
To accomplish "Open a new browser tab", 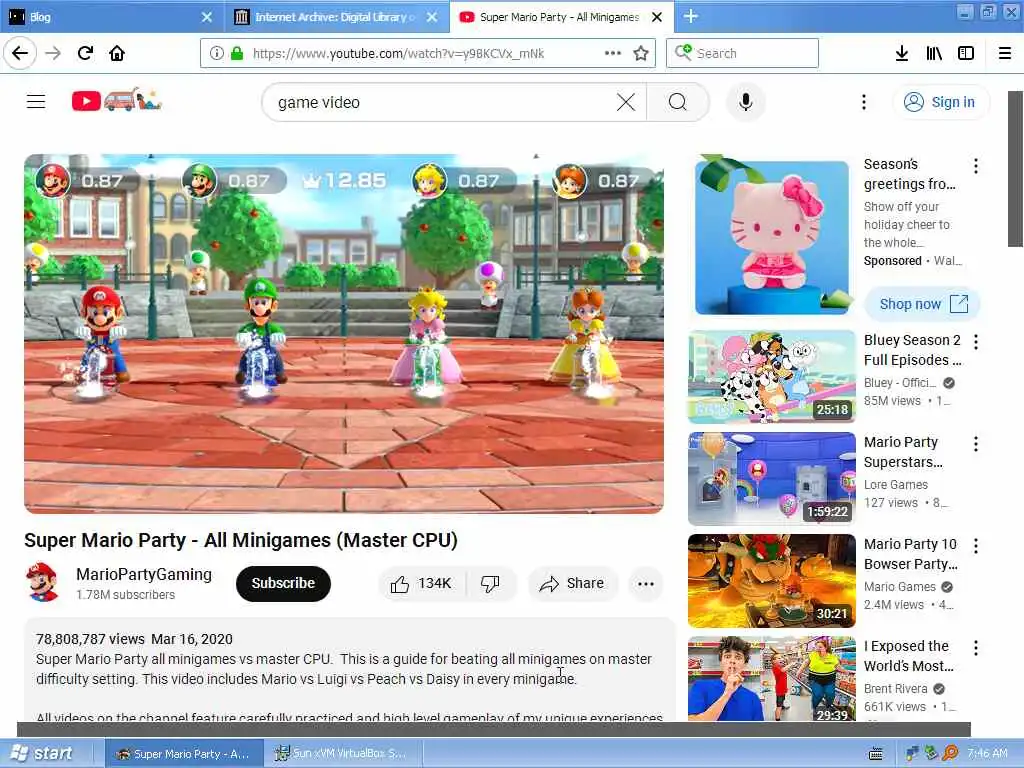I will (x=691, y=16).
